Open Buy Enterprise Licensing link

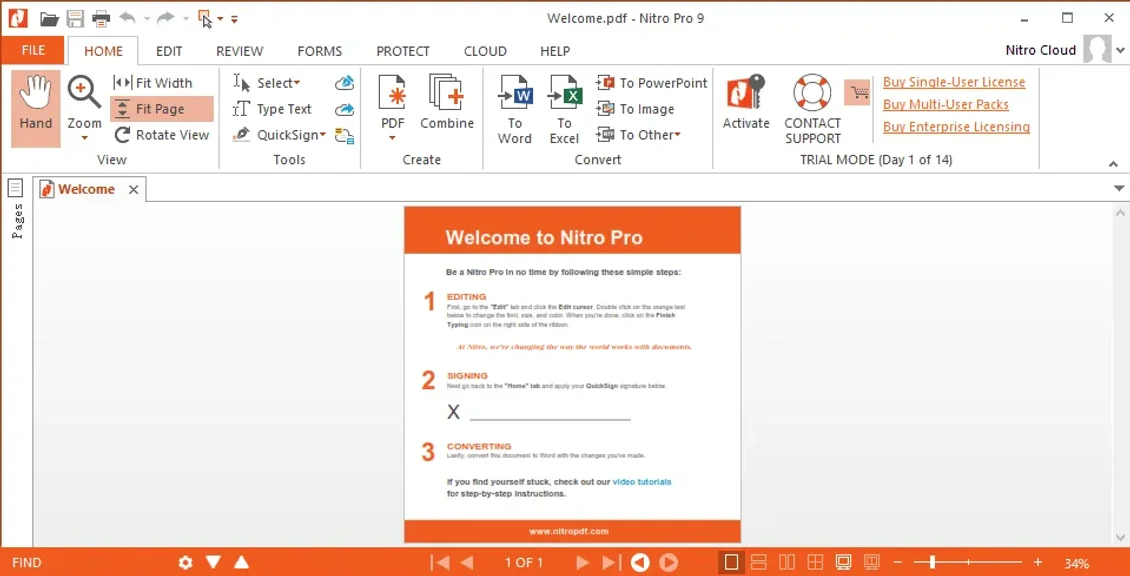click(956, 127)
